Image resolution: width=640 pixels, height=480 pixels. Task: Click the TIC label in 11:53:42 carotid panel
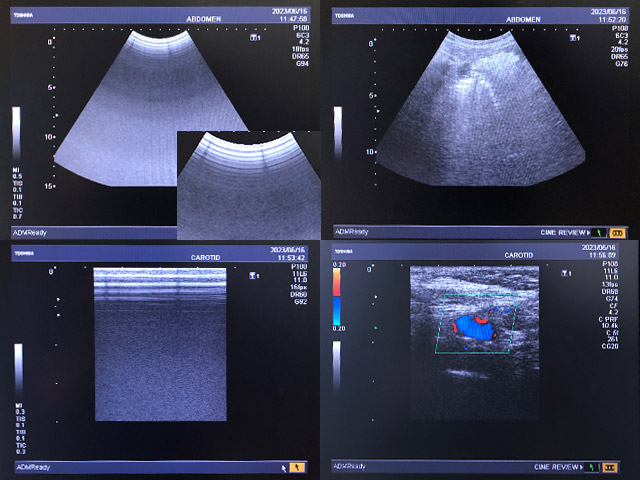pyautogui.click(x=21, y=445)
